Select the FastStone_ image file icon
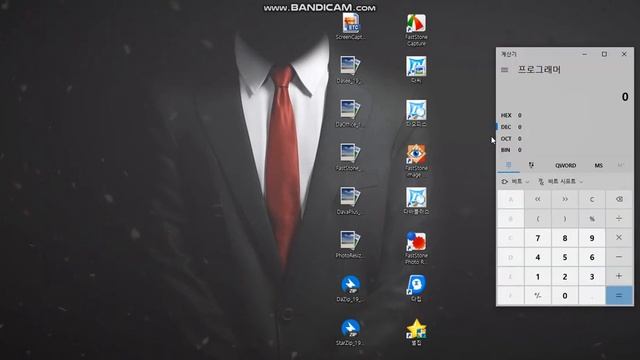 350,157
